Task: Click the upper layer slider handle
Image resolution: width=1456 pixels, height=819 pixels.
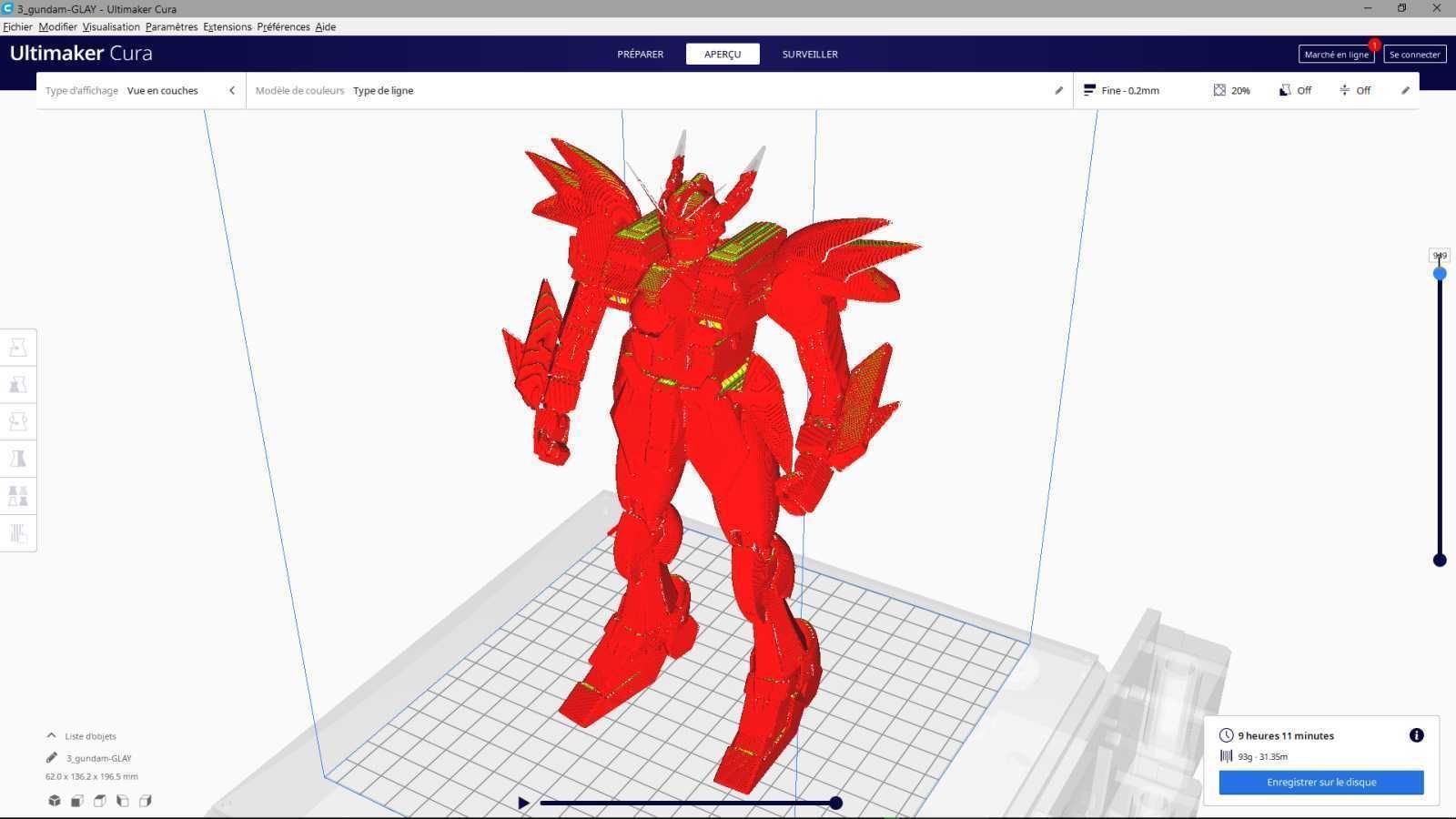Action: tap(1440, 273)
